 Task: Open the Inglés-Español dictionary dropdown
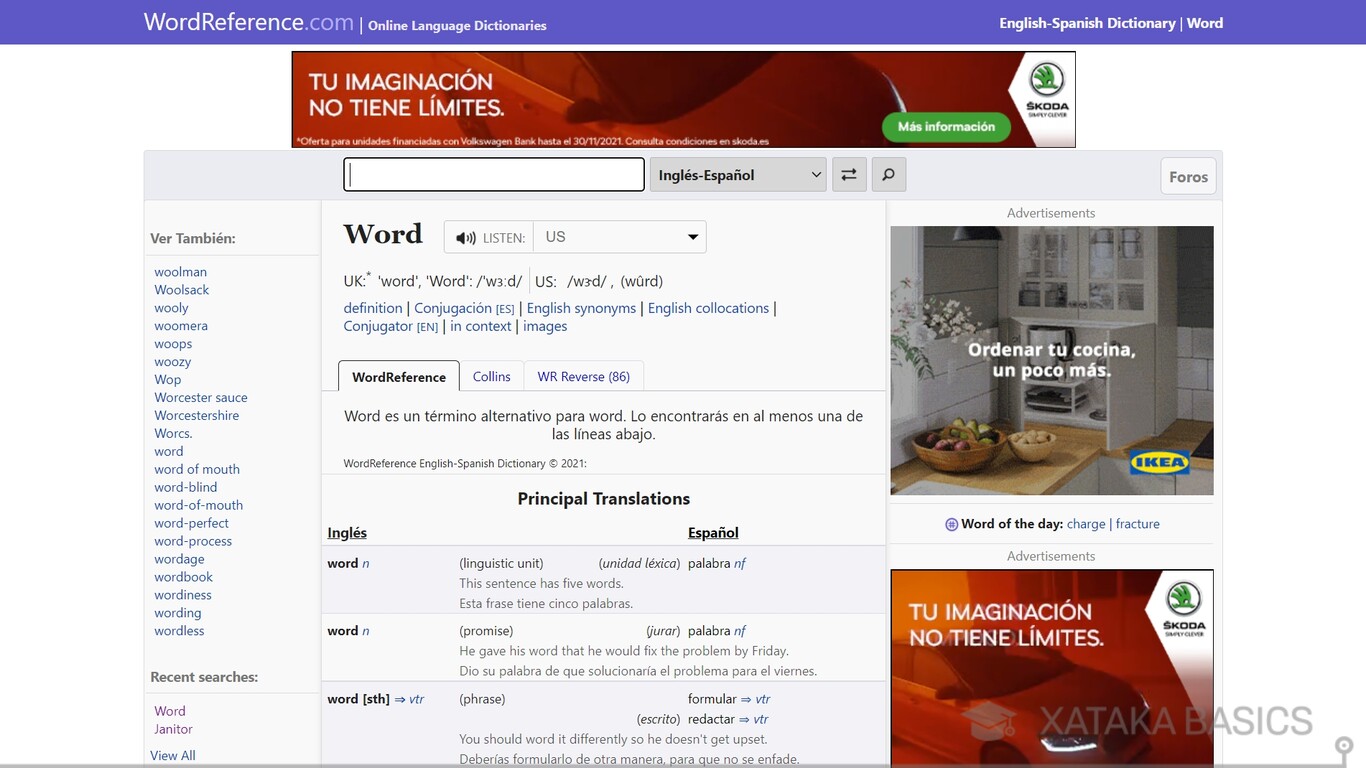pyautogui.click(x=737, y=174)
